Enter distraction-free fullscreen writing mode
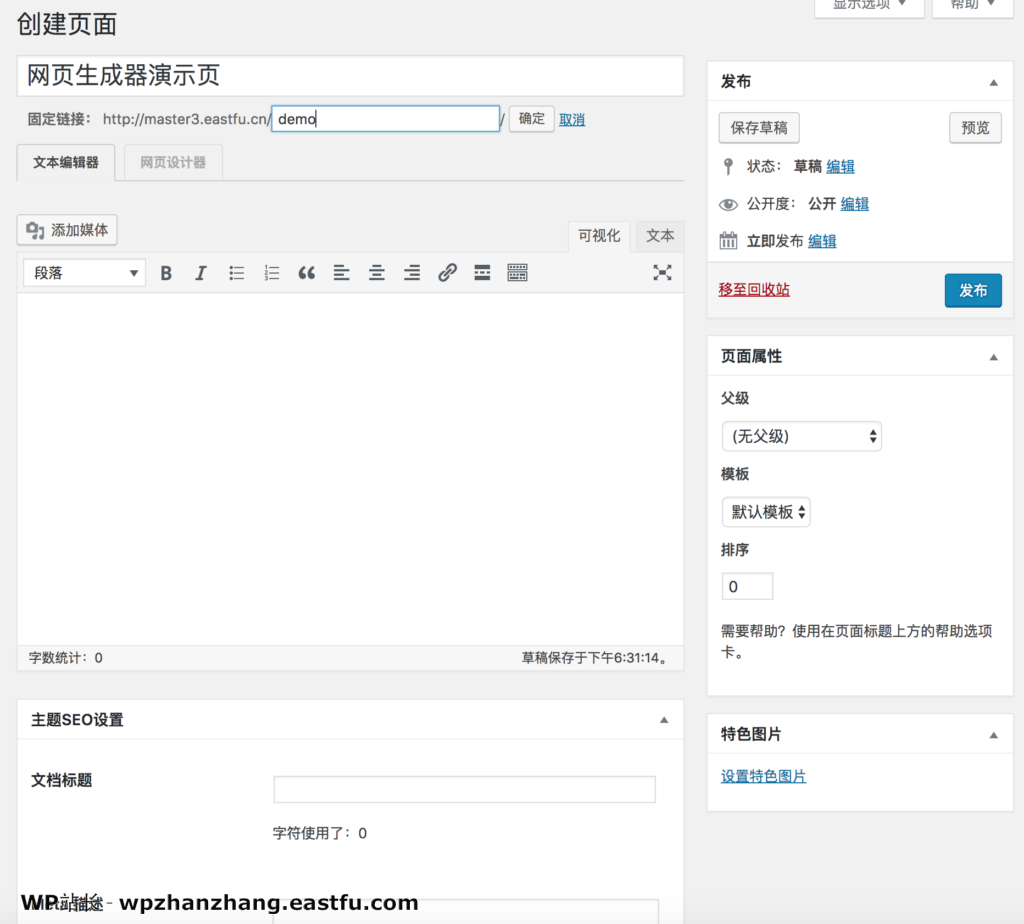 point(662,272)
